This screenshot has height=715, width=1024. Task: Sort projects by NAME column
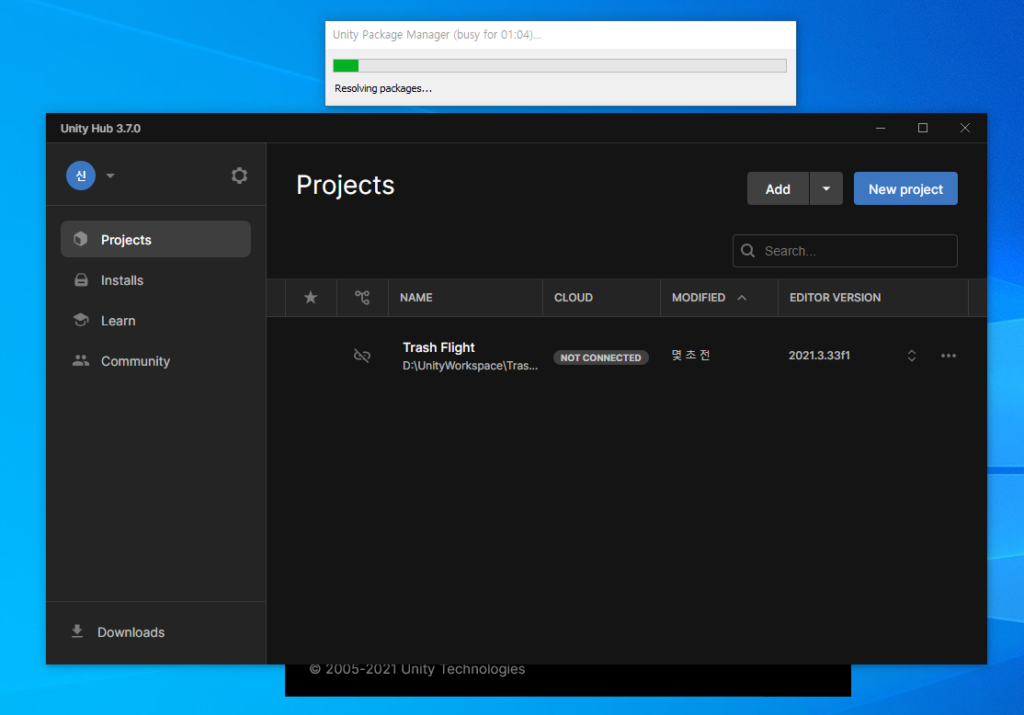coord(416,298)
